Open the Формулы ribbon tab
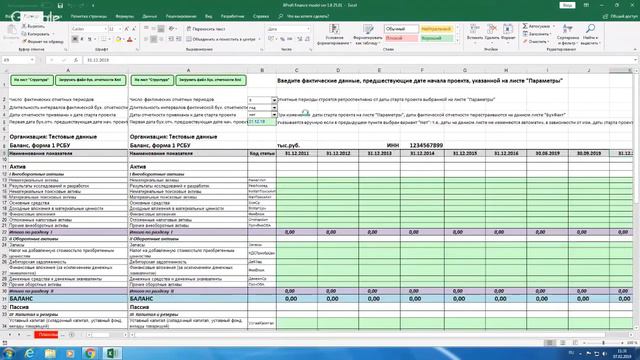The width and height of the screenshot is (640, 360). [x=124, y=16]
